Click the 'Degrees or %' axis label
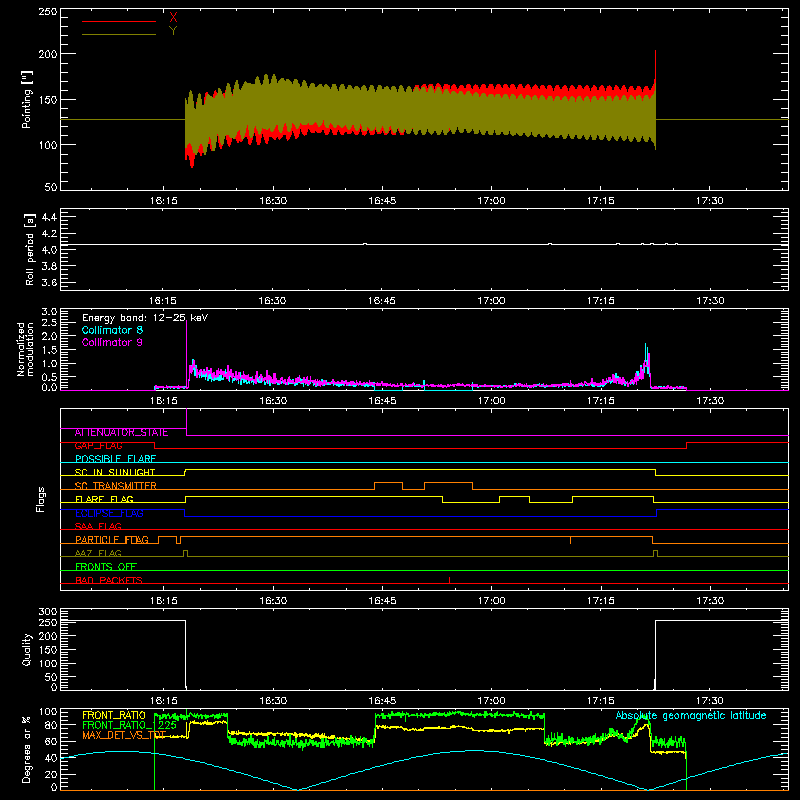The width and height of the screenshot is (800, 800). (27, 749)
